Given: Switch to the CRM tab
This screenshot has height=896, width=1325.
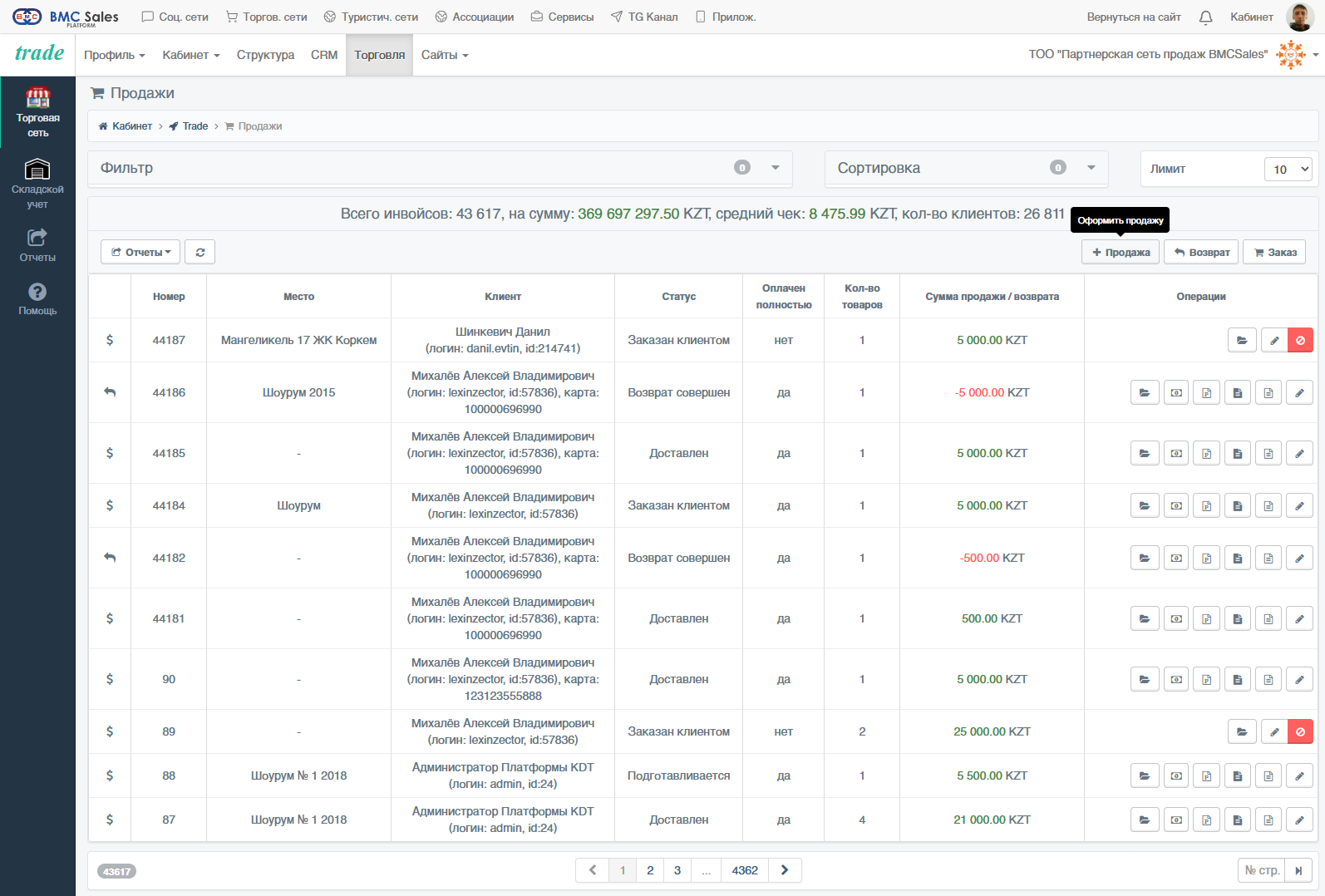Looking at the screenshot, I should [x=324, y=55].
